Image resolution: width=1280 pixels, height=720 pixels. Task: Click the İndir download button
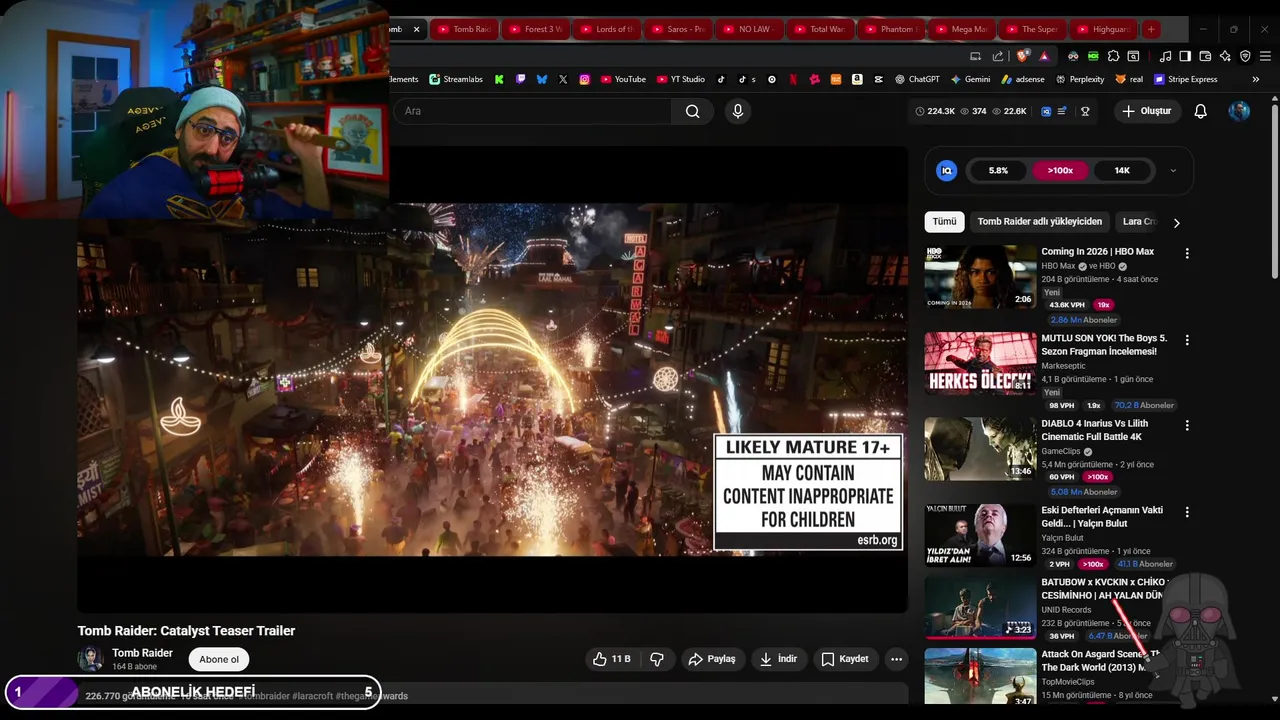[778, 659]
